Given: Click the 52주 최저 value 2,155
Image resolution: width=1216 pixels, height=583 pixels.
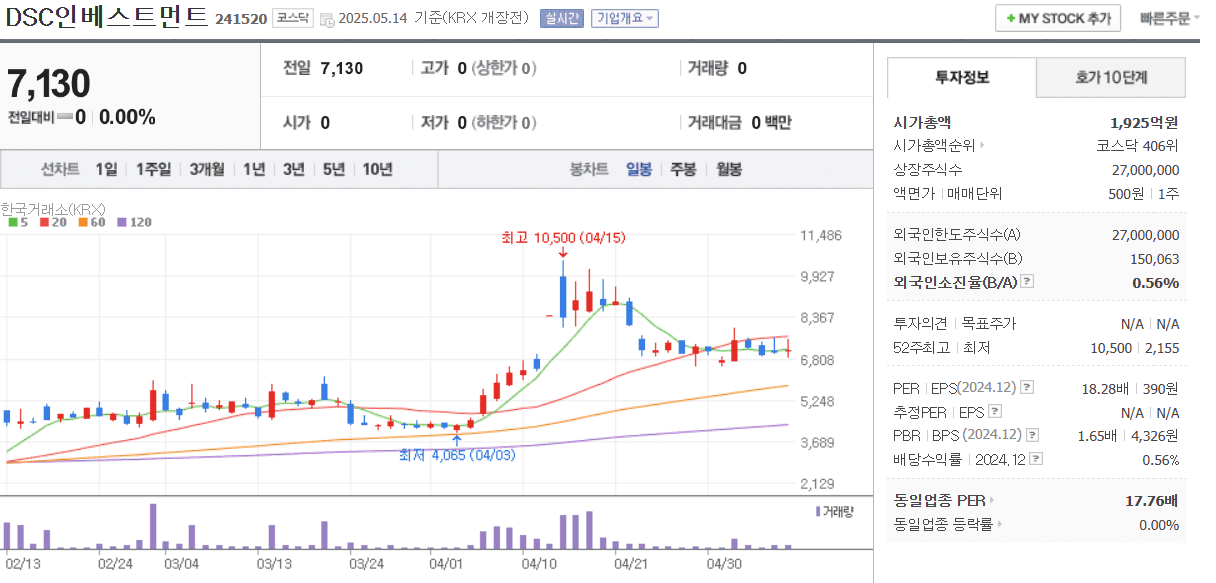Looking at the screenshot, I should [x=1162, y=348].
